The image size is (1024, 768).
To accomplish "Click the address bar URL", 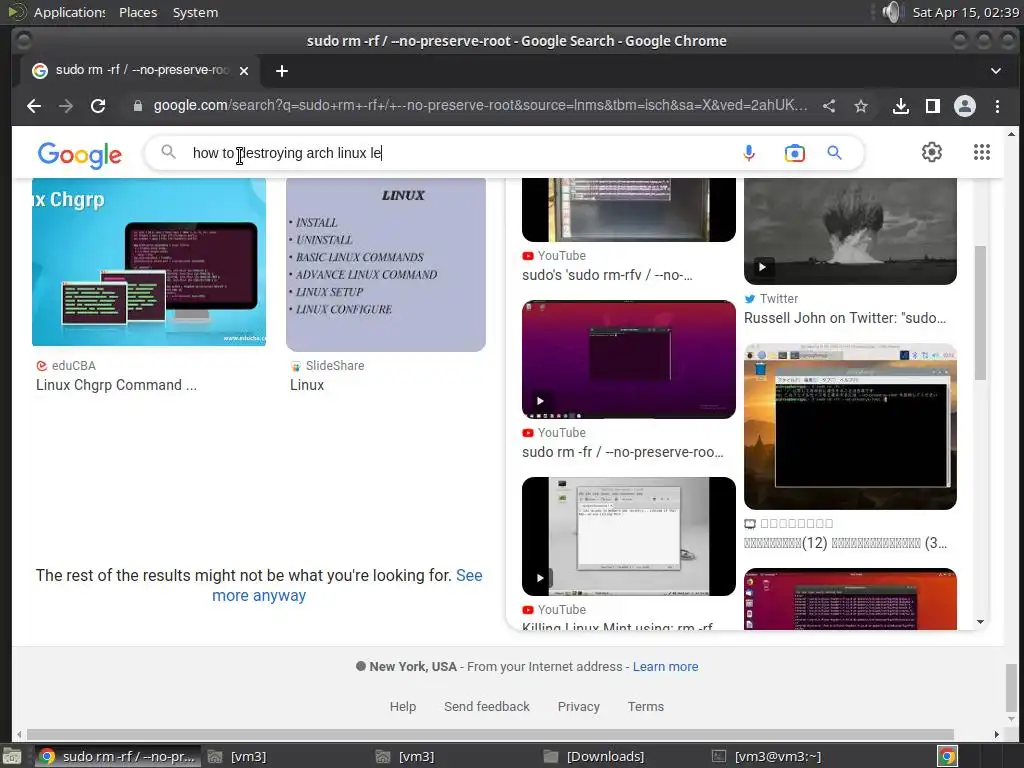I will point(480,106).
